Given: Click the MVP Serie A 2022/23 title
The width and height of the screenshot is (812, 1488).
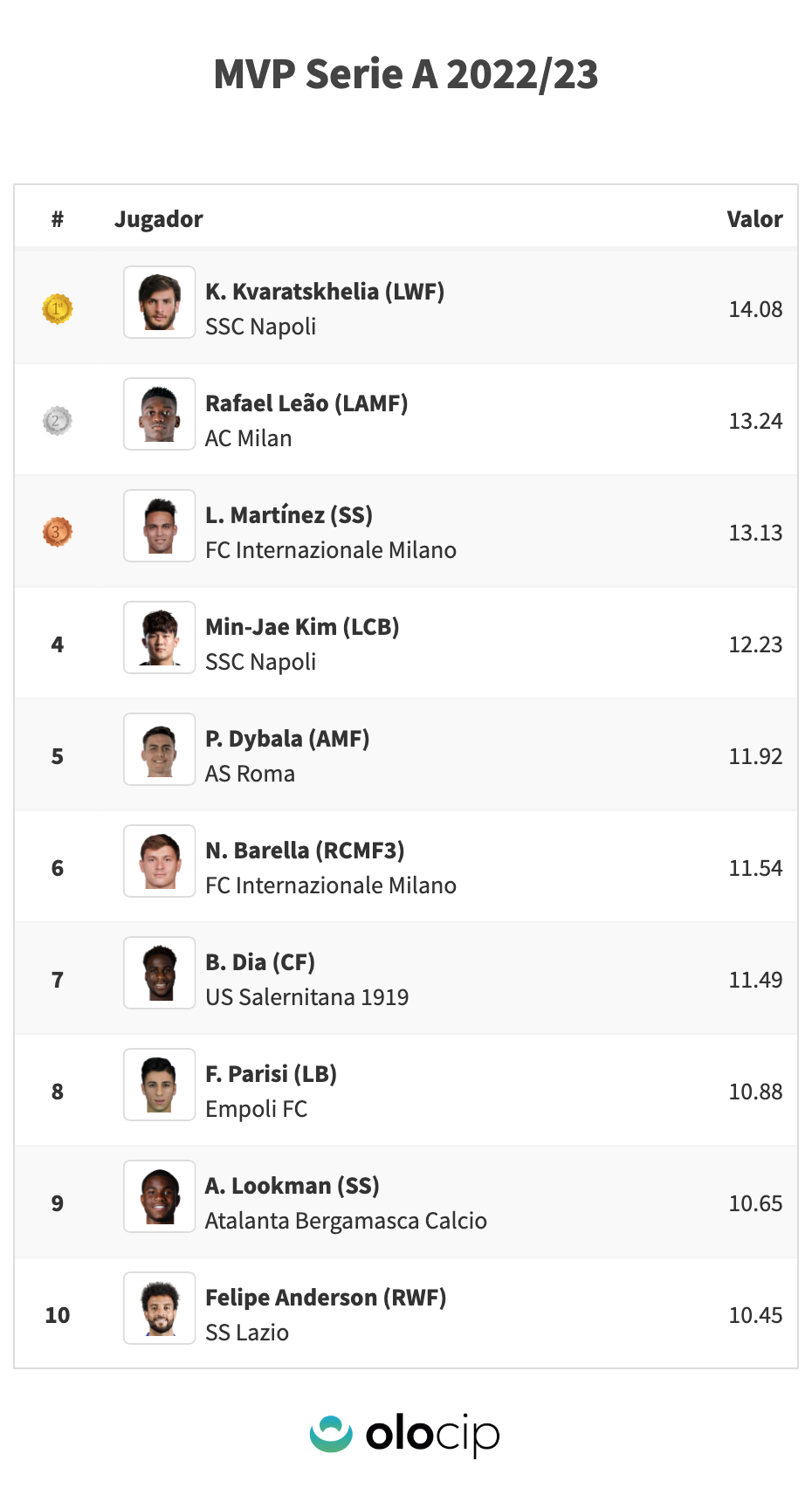Looking at the screenshot, I should point(406,74).
